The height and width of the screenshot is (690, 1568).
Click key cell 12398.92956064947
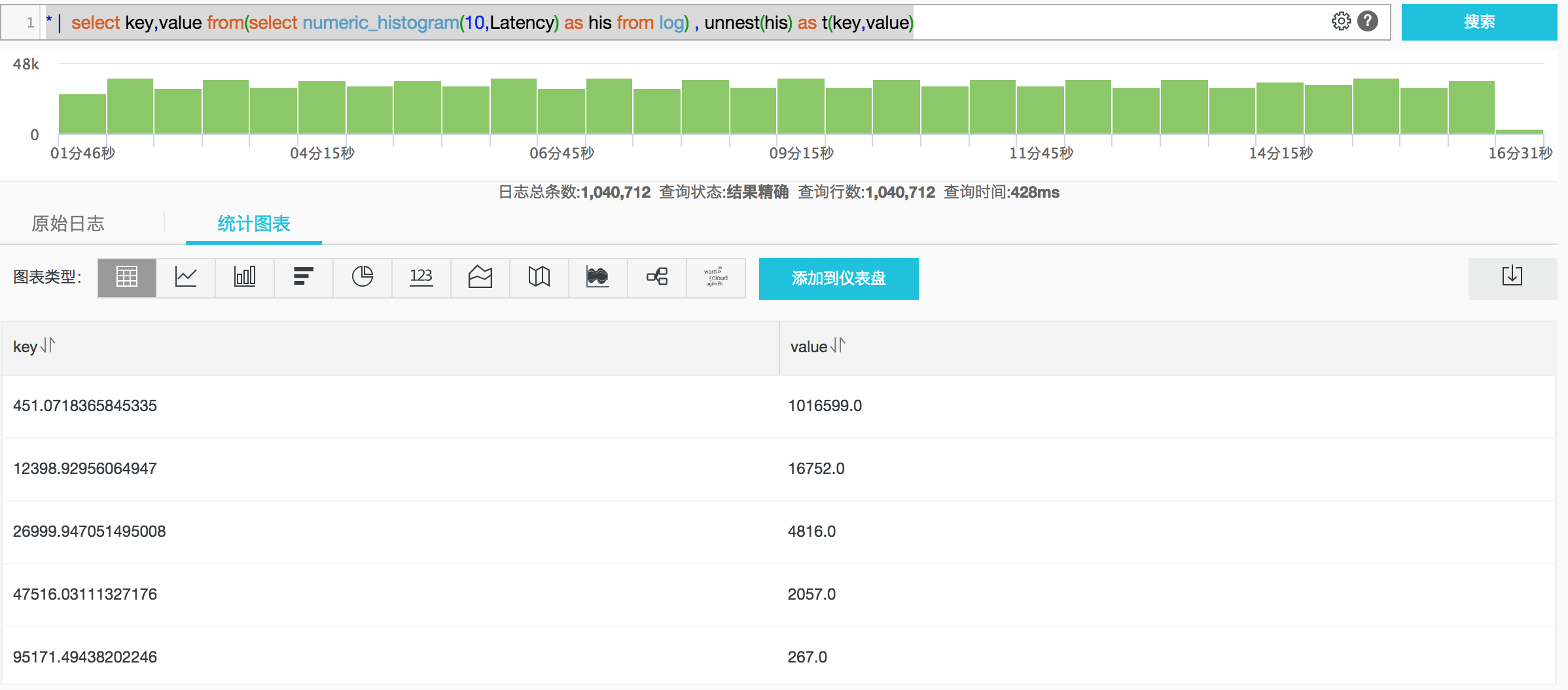85,469
